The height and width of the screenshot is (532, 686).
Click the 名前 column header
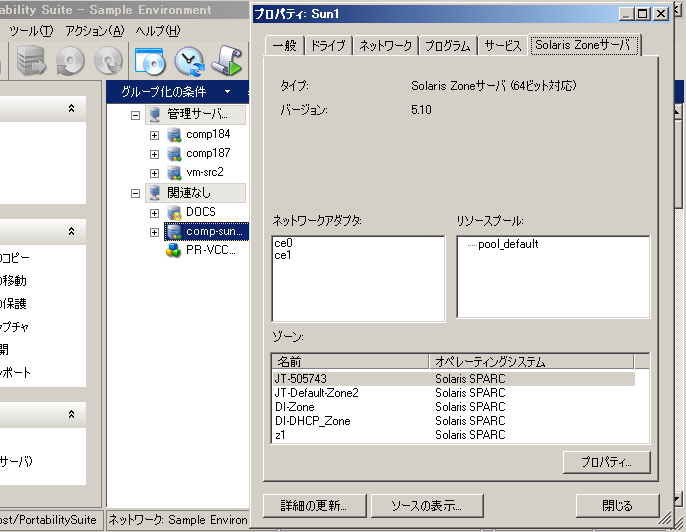(350, 362)
